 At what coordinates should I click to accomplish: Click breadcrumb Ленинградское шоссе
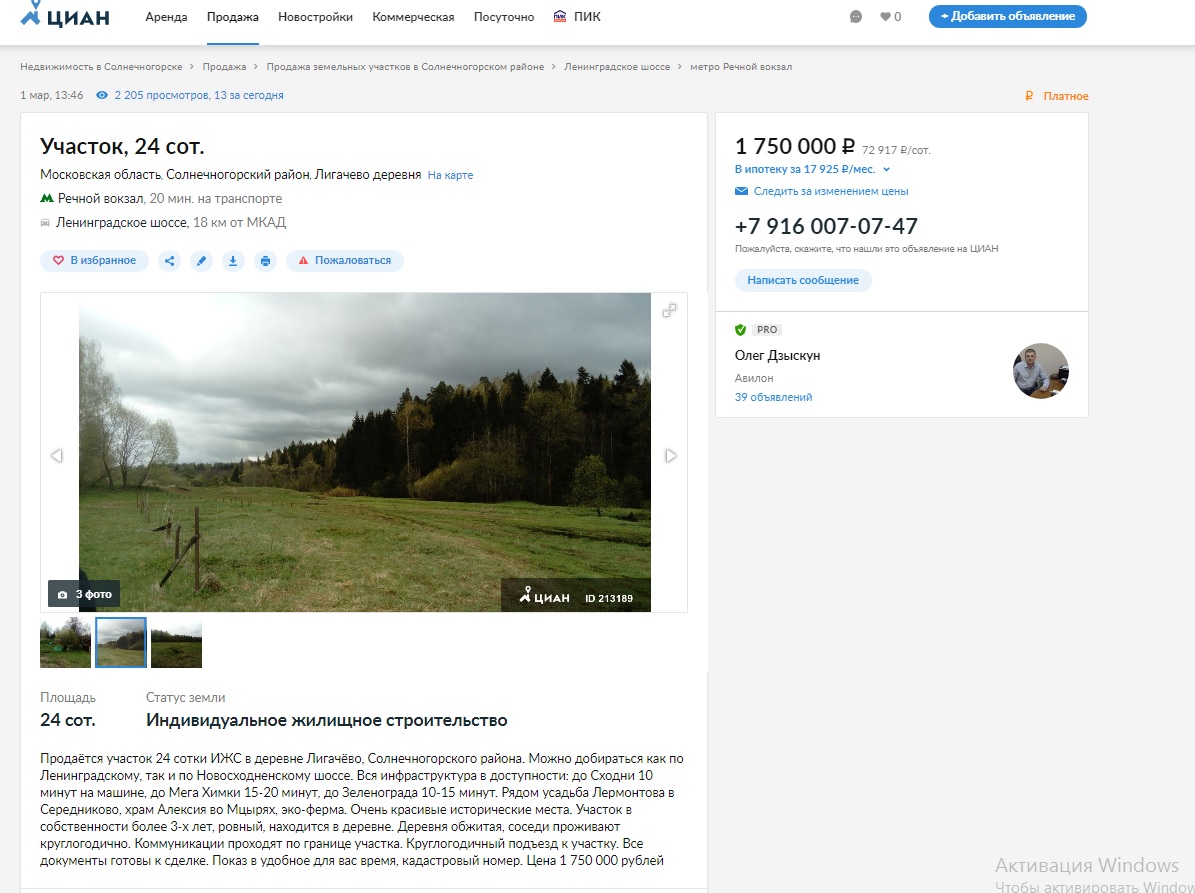point(617,67)
